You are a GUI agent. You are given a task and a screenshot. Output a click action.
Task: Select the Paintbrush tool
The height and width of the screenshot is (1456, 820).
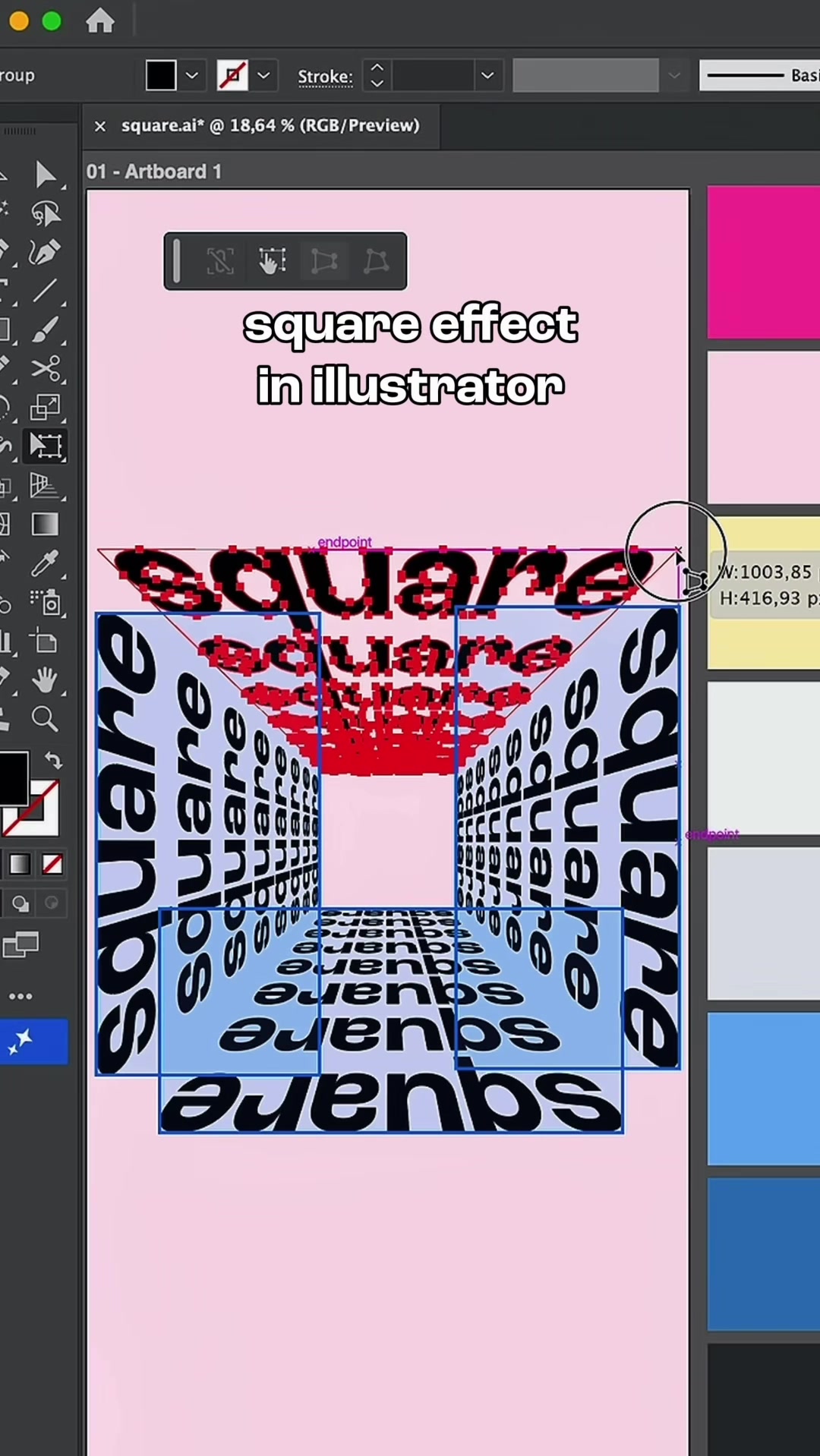[46, 329]
